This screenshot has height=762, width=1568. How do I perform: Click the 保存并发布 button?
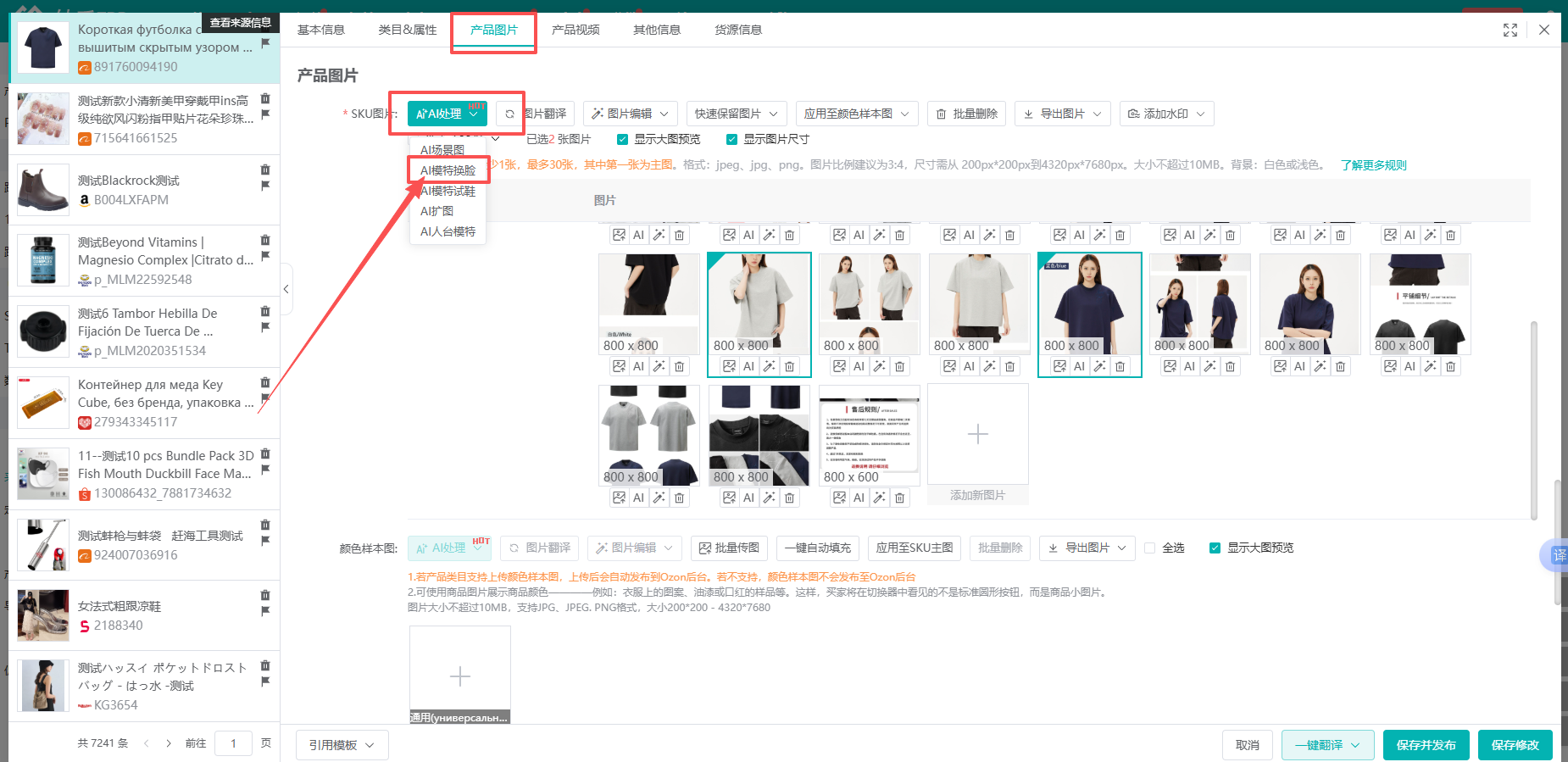[x=1426, y=745]
